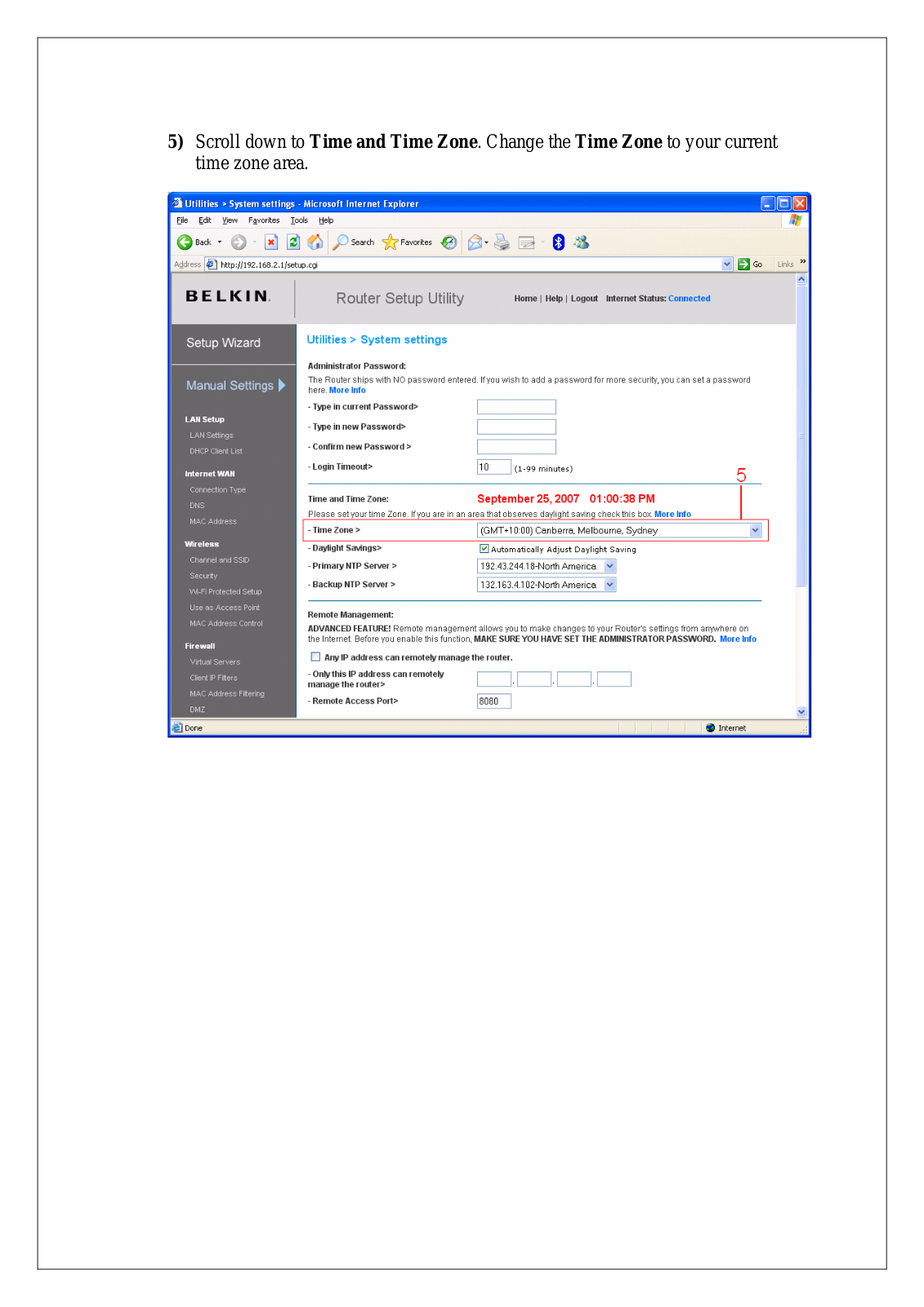Image resolution: width=924 pixels, height=1307 pixels.
Task: Refresh the page with the Refresh icon
Action: click(293, 242)
